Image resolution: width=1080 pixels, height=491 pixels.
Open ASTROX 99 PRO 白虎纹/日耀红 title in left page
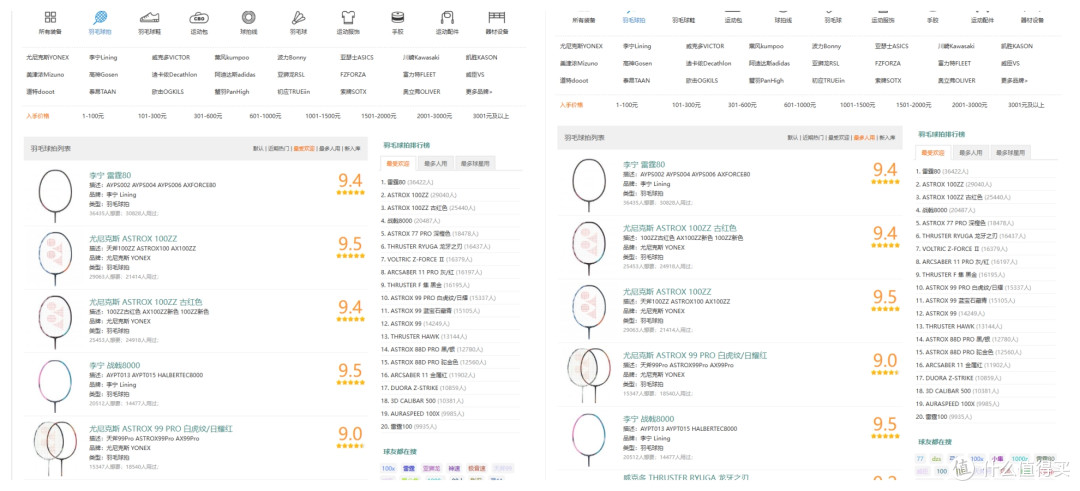pyautogui.click(x=160, y=429)
